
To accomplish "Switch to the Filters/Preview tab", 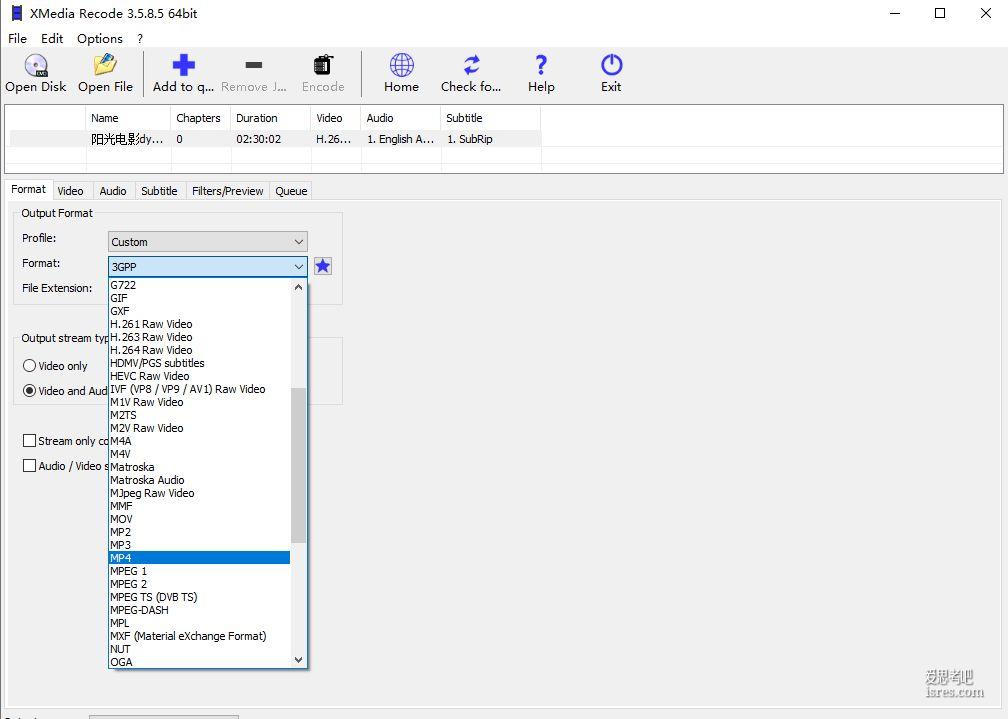I will coord(228,191).
